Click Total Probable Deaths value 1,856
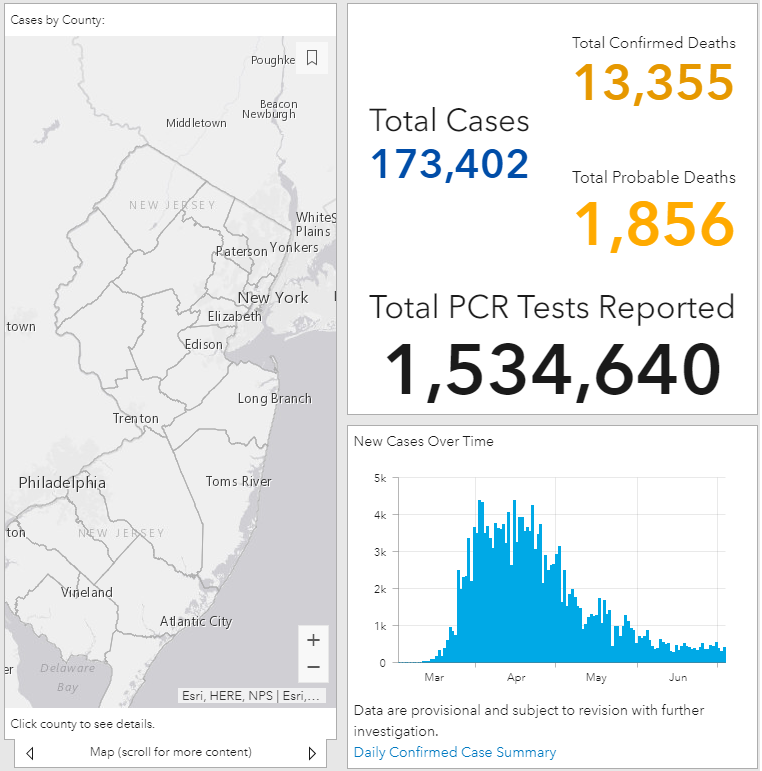The width and height of the screenshot is (762, 771). point(654,224)
